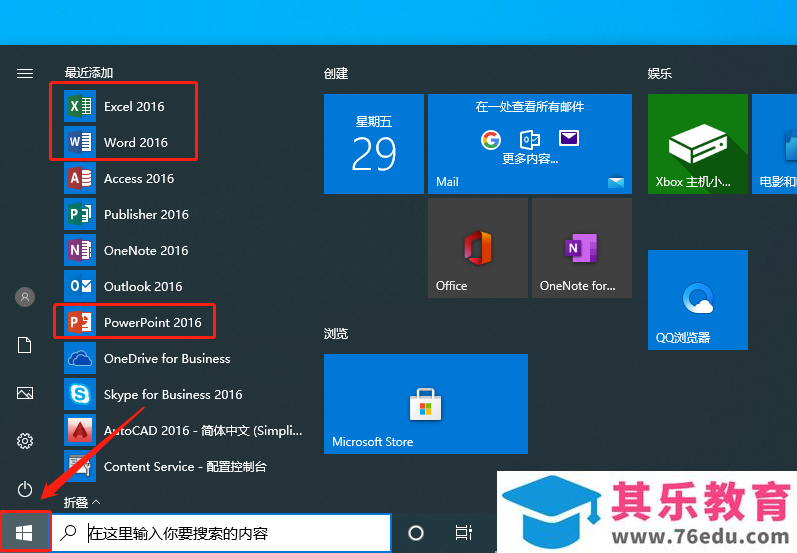
Task: Launch the QQ Browser tile
Action: pyautogui.click(x=698, y=300)
